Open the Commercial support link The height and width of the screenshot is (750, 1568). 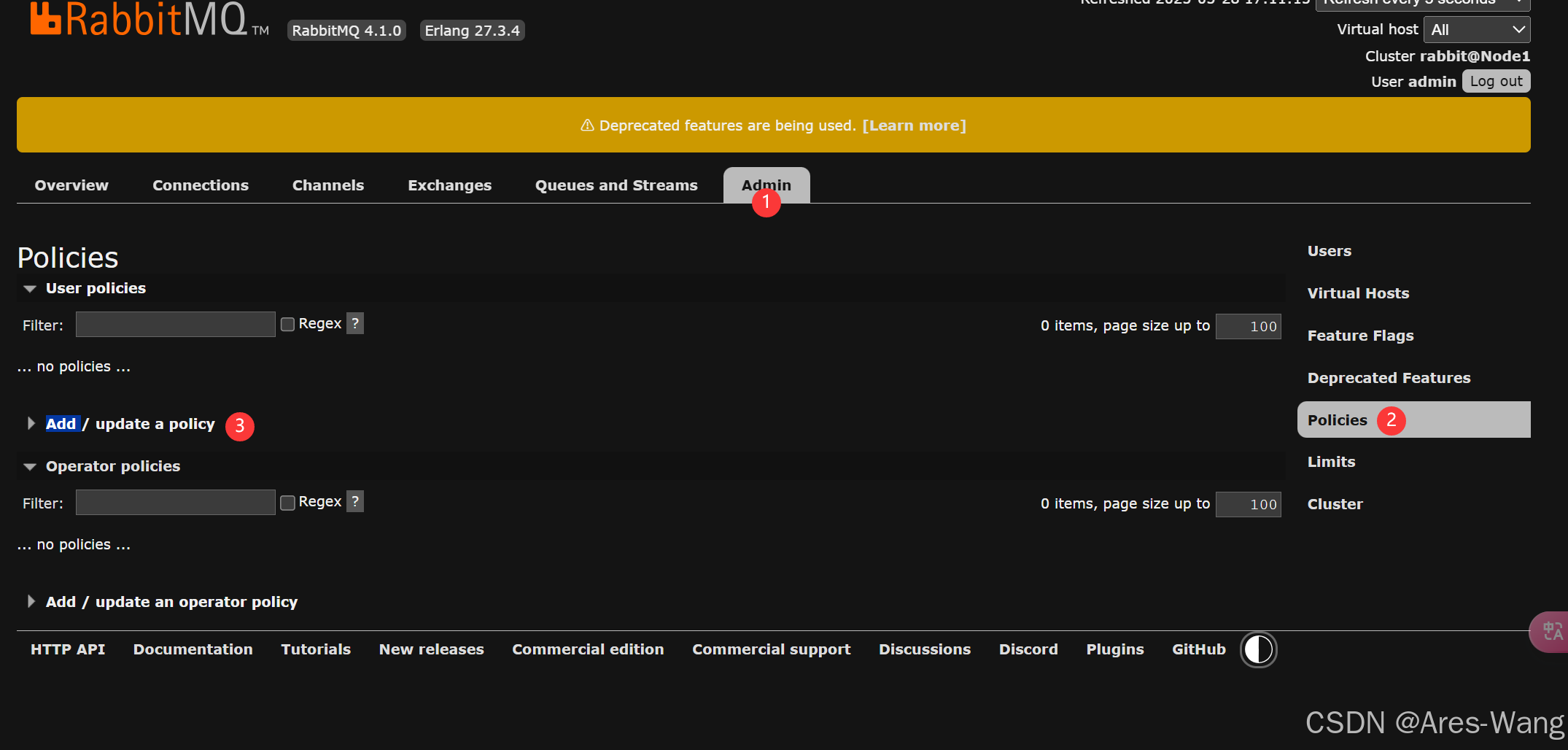[771, 649]
